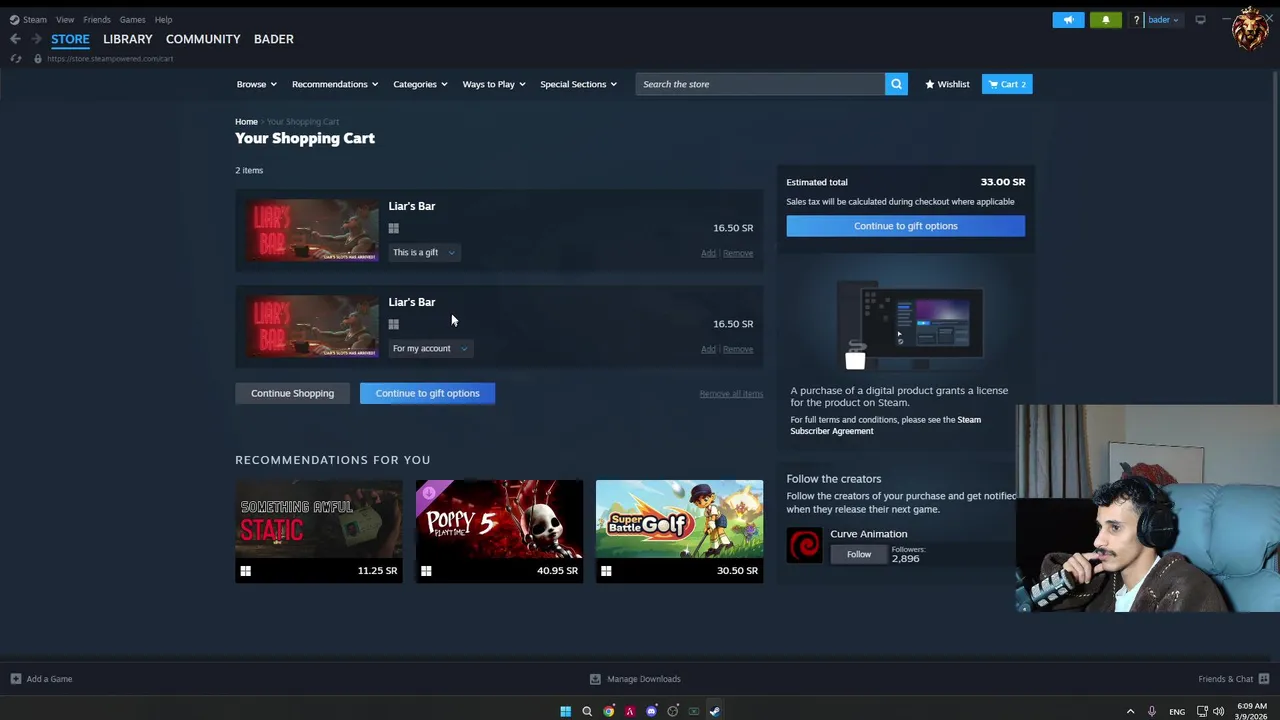1280x720 pixels.
Task: Click the Curve Animation creator logo
Action: [x=804, y=545]
